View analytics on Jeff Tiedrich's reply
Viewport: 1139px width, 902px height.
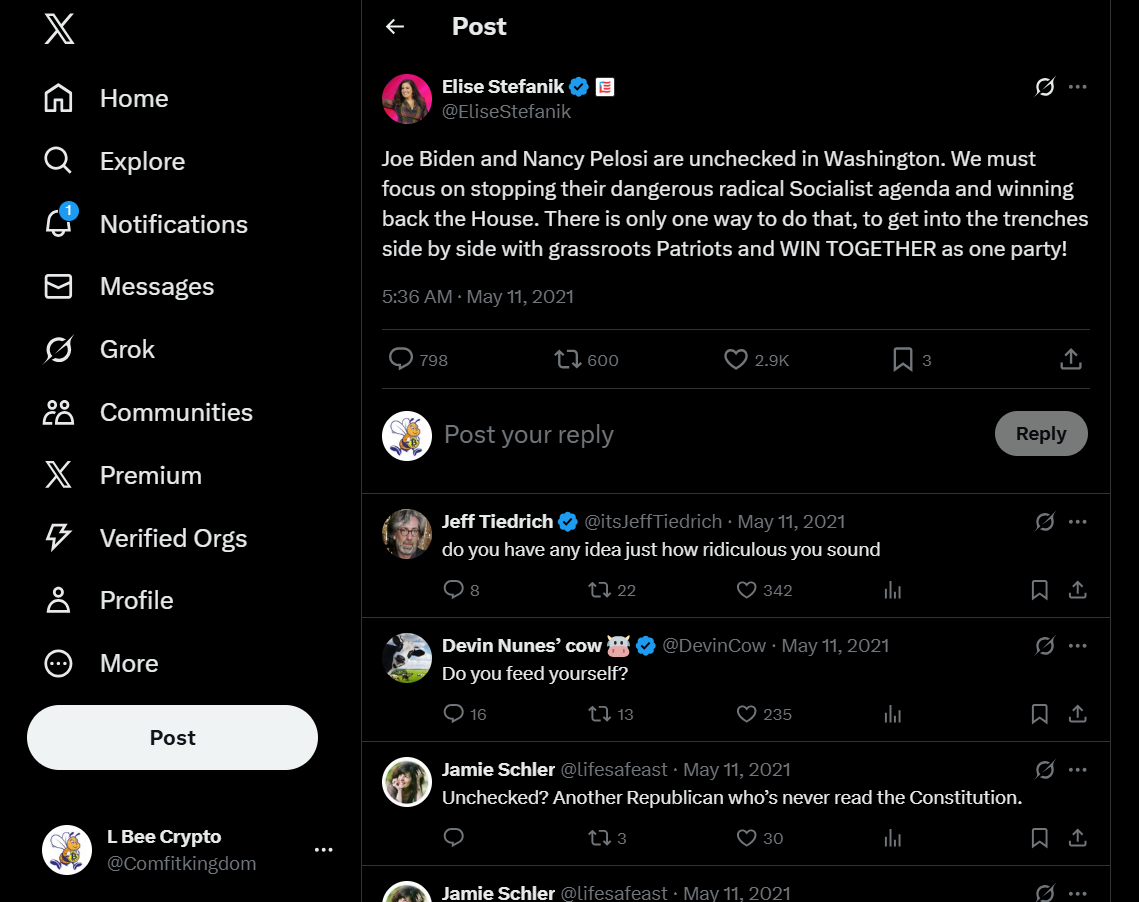(x=893, y=590)
